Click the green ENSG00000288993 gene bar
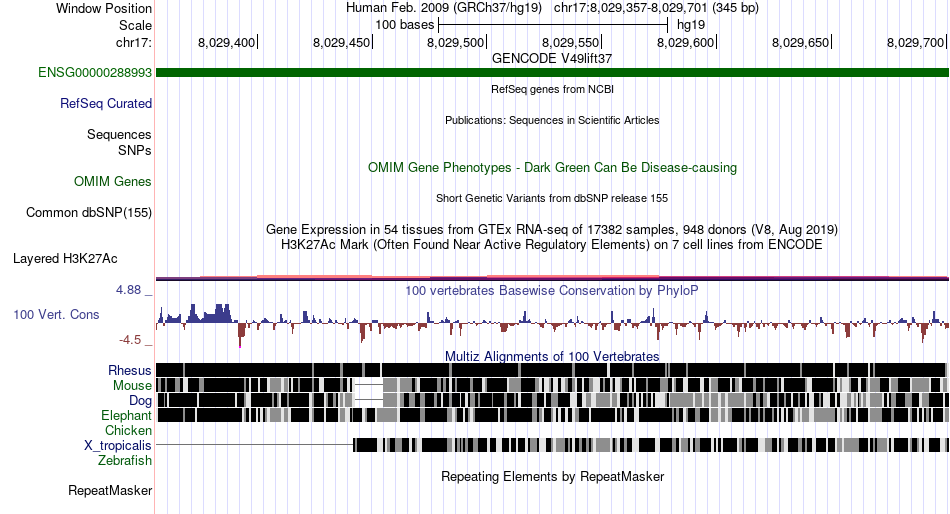Screen dimensions: 950x514 [552, 73]
